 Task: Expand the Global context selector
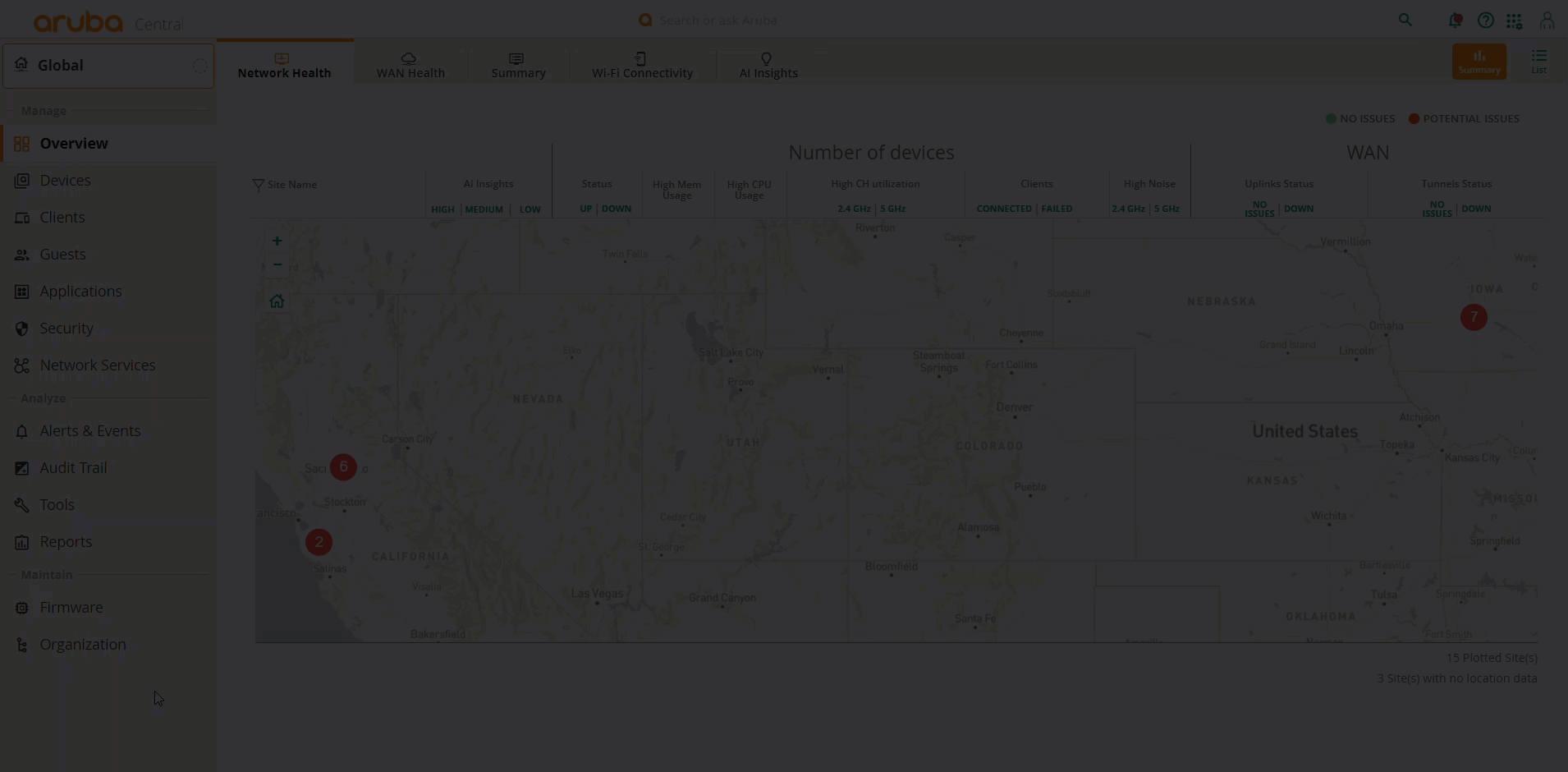tap(108, 66)
